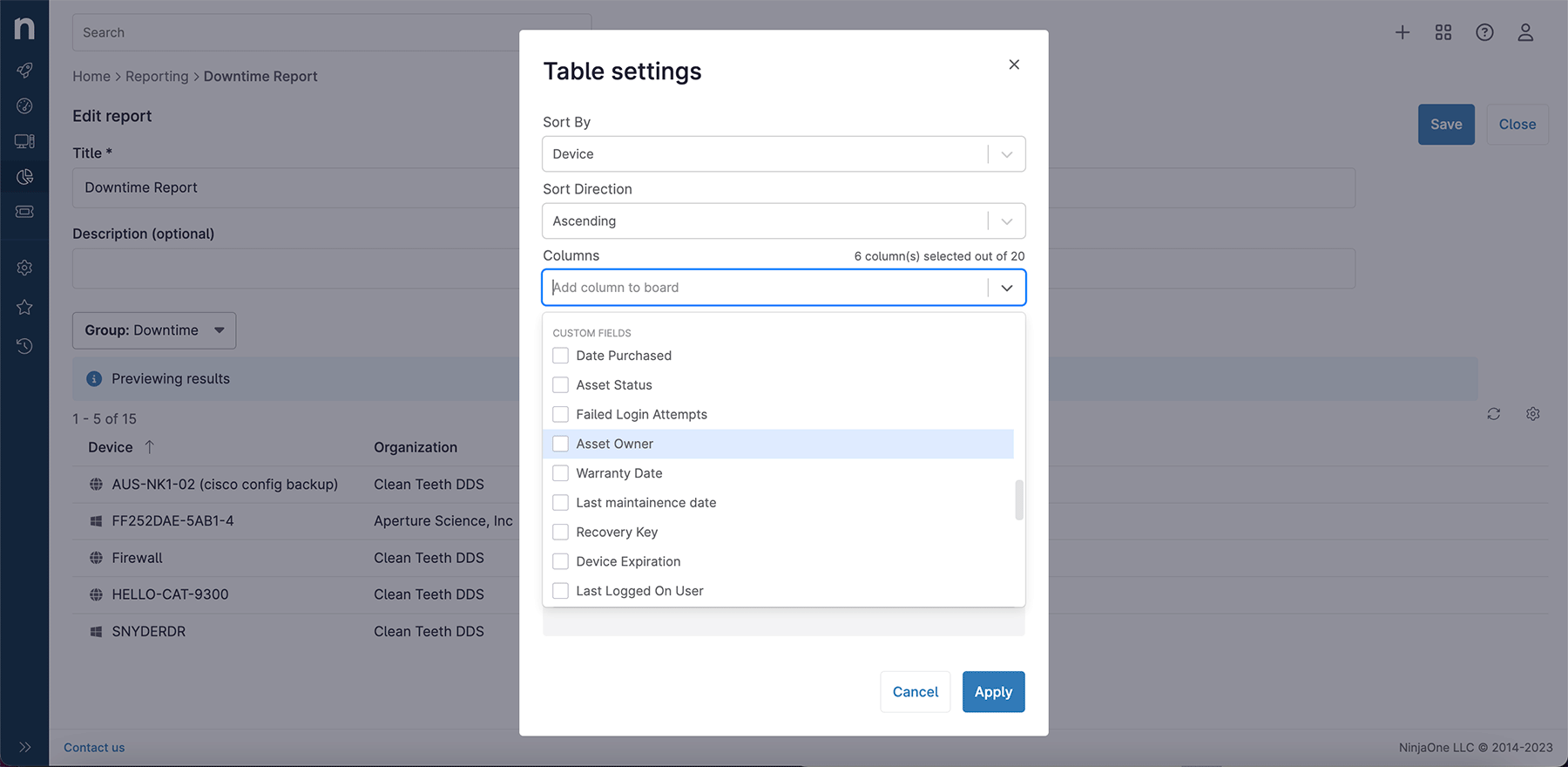The width and height of the screenshot is (1568, 767).
Task: Open the help question mark icon
Action: [x=1484, y=32]
